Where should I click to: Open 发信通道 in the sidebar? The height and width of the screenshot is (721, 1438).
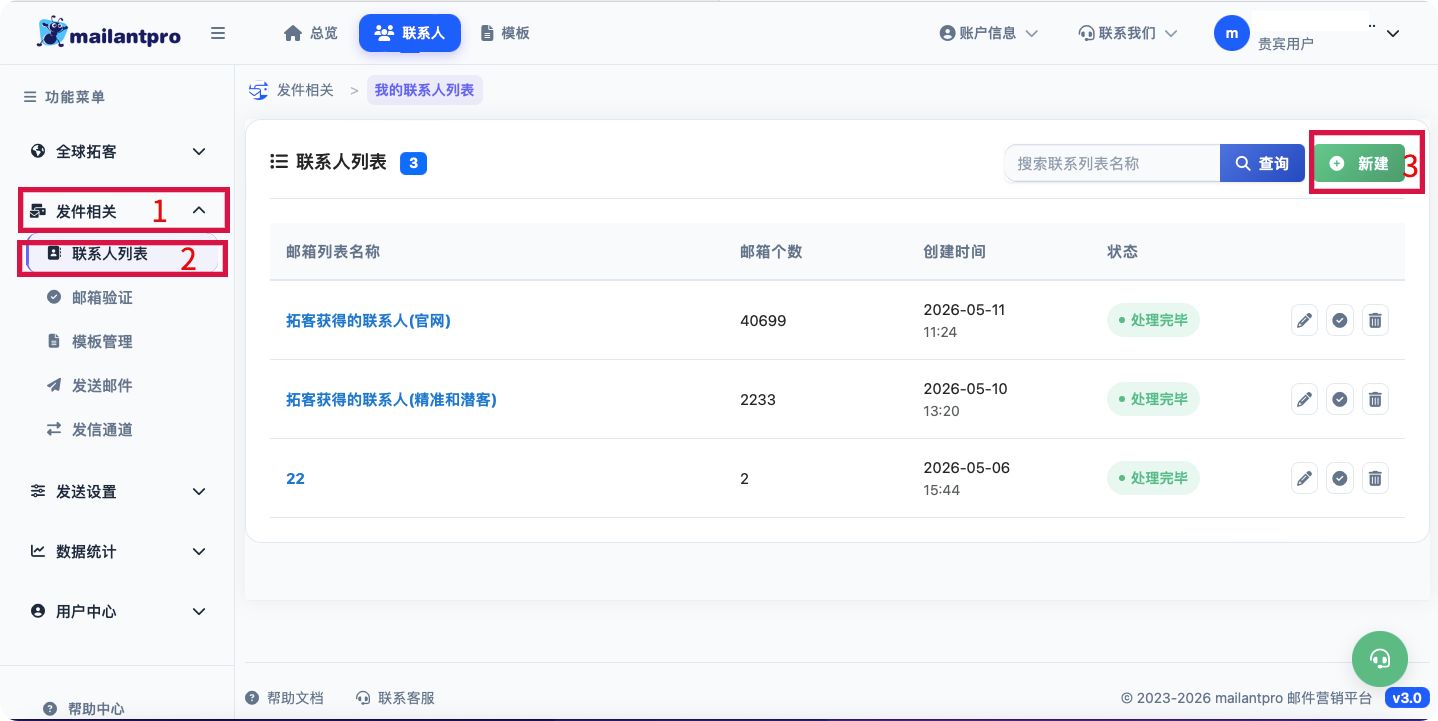pyautogui.click(x=102, y=430)
